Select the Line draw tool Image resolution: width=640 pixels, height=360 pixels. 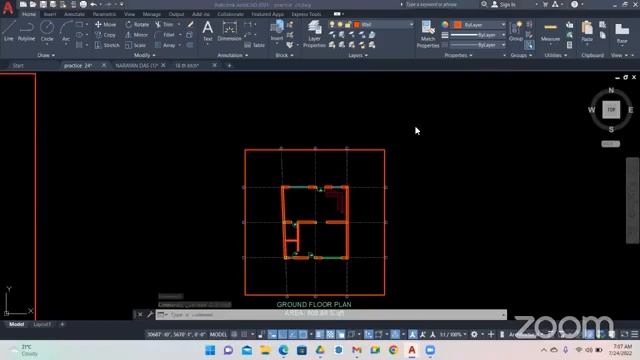coord(9,31)
